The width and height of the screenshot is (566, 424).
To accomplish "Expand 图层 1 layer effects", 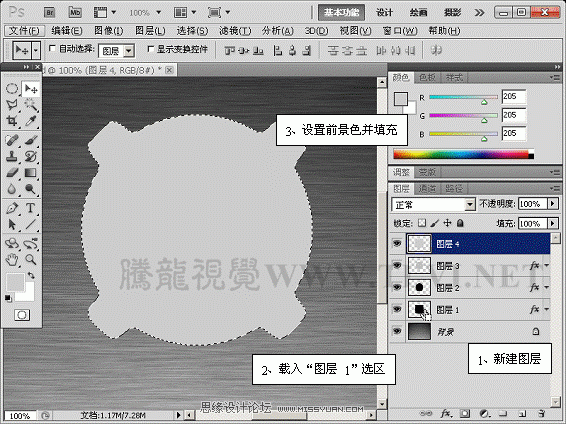I will tap(547, 309).
